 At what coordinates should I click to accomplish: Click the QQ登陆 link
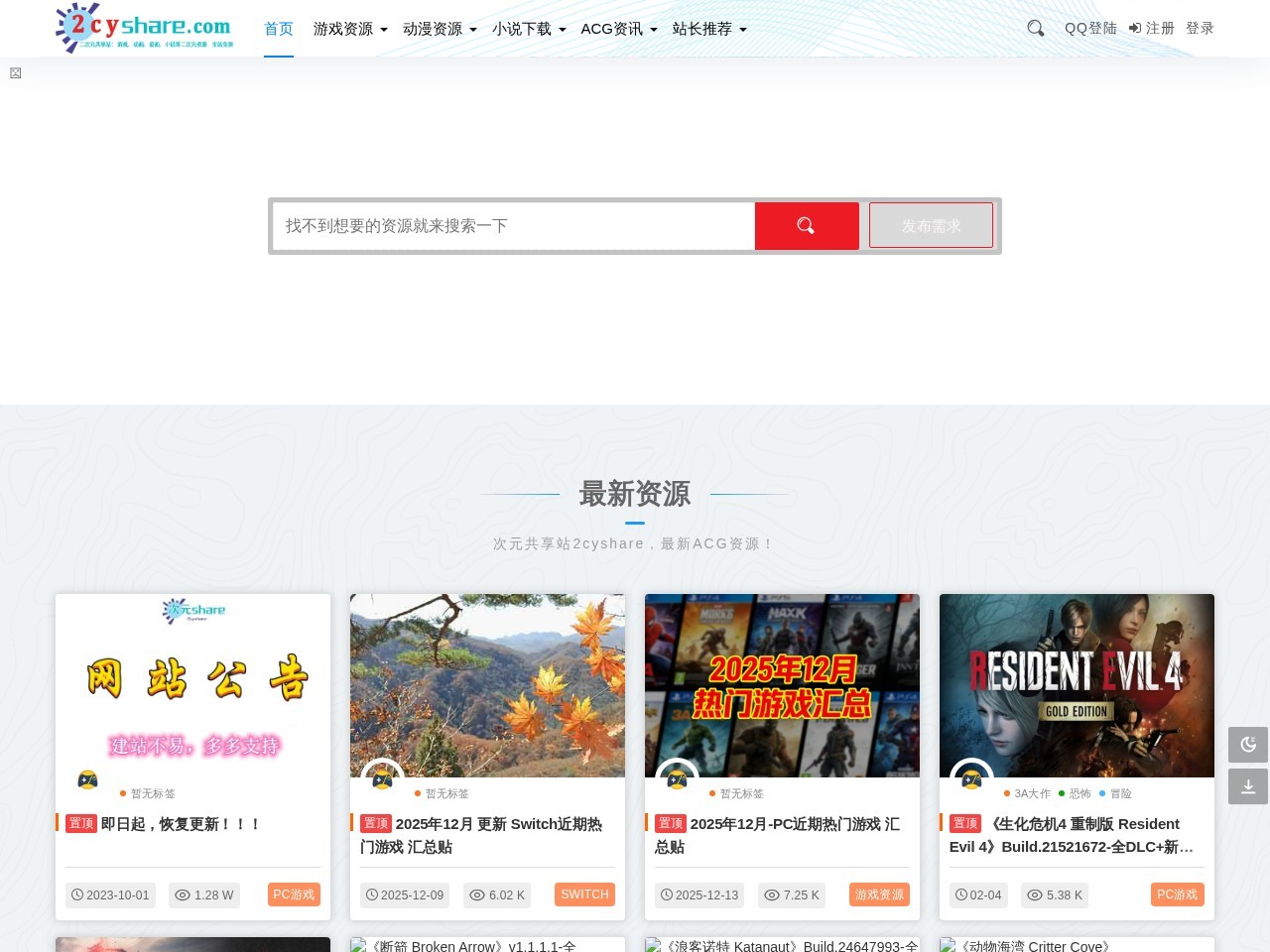tap(1090, 28)
